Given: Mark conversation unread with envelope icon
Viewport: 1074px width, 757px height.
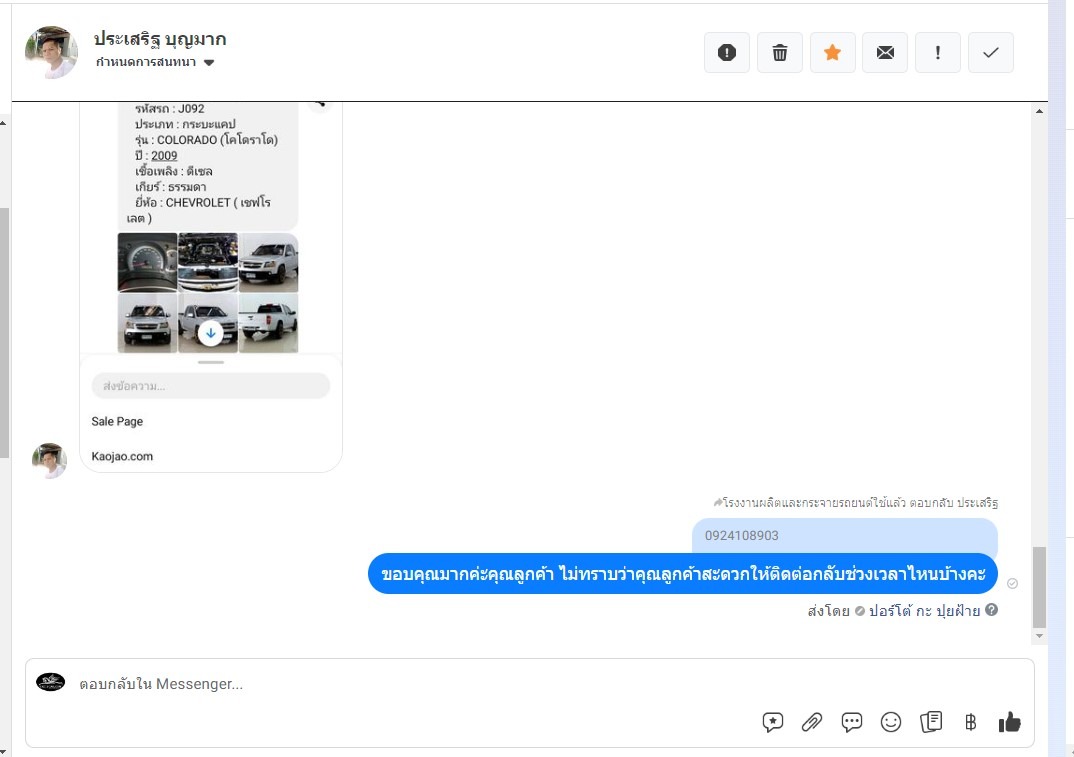Looking at the screenshot, I should 885,53.
